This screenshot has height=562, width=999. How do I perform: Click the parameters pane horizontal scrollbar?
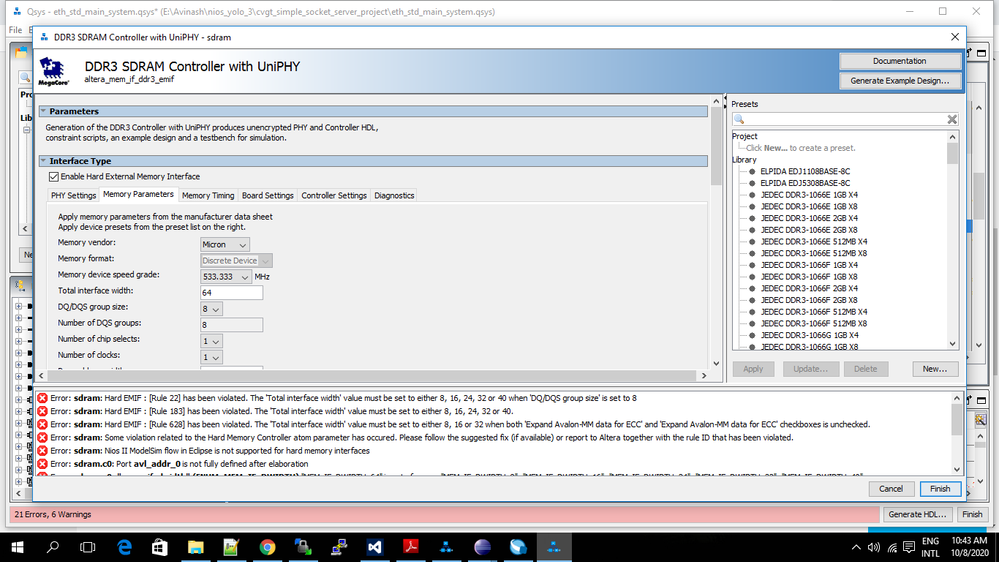click(373, 376)
